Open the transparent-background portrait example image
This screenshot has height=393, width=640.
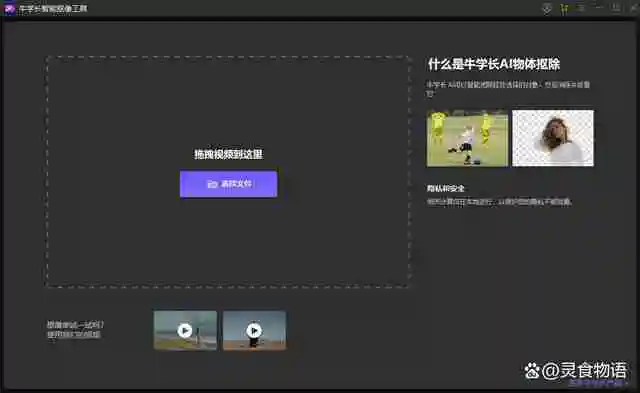click(x=553, y=138)
